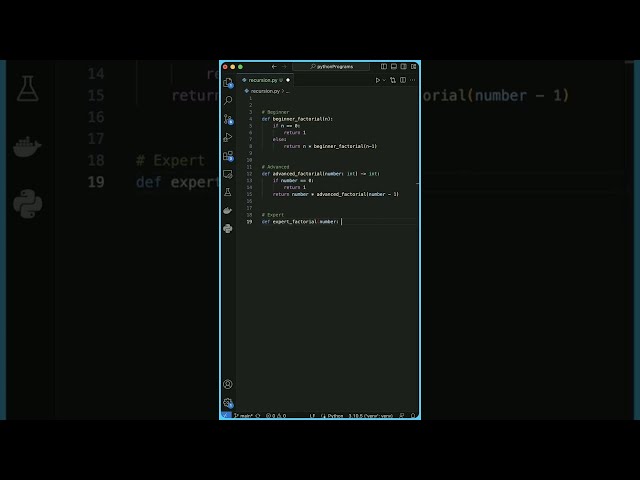Click the '# Advanced' comment on line 11
Viewport: 640px width, 480px height.
276,167
